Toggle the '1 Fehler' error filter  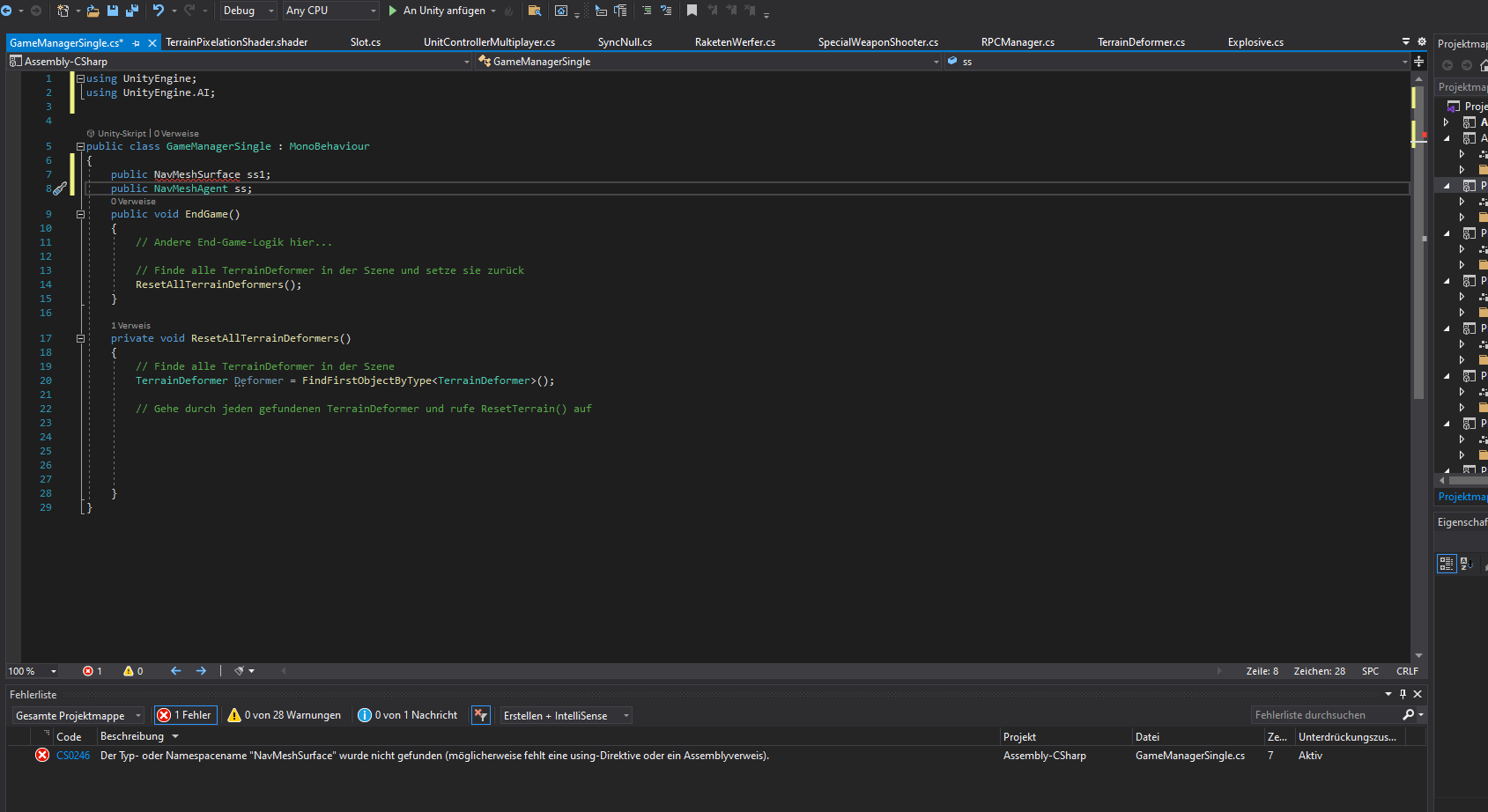(x=186, y=715)
